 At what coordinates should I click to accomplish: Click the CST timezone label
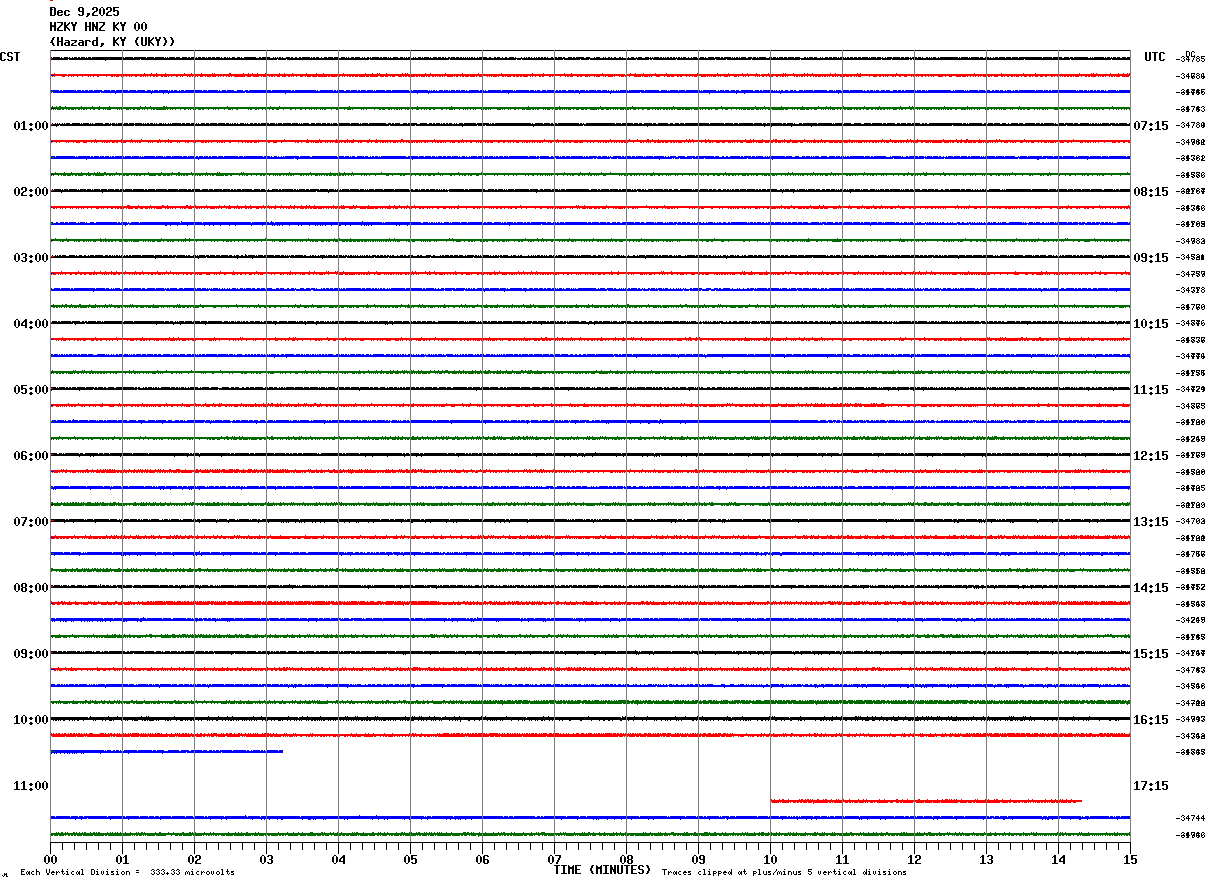[10, 57]
